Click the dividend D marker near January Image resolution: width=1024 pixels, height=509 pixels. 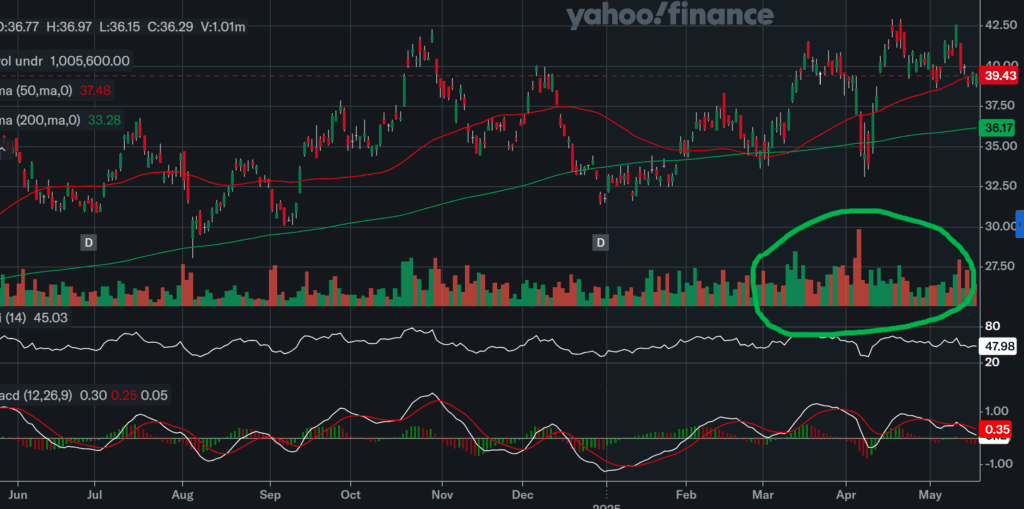tap(601, 242)
